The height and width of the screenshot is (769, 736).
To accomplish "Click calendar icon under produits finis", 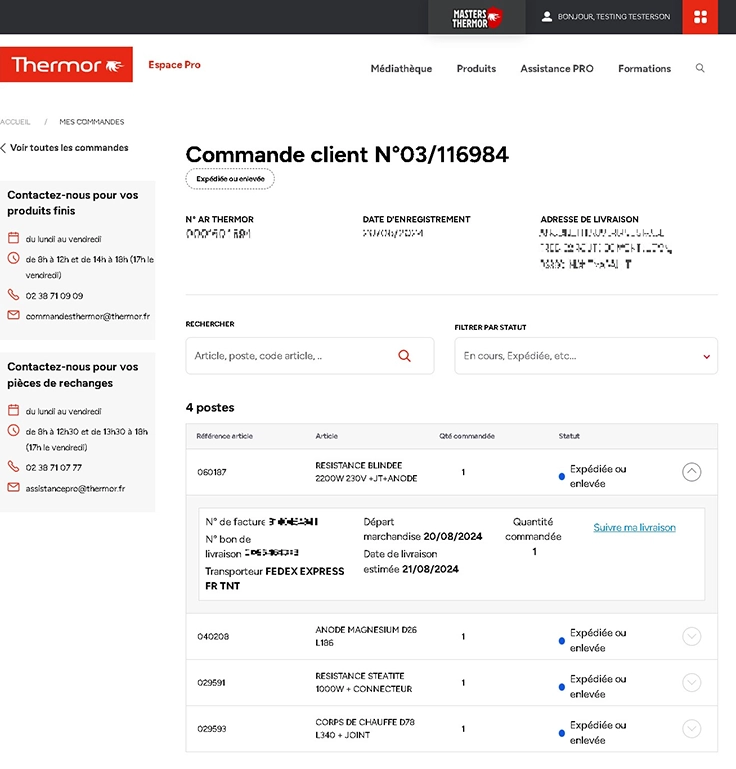I will click(x=13, y=238).
